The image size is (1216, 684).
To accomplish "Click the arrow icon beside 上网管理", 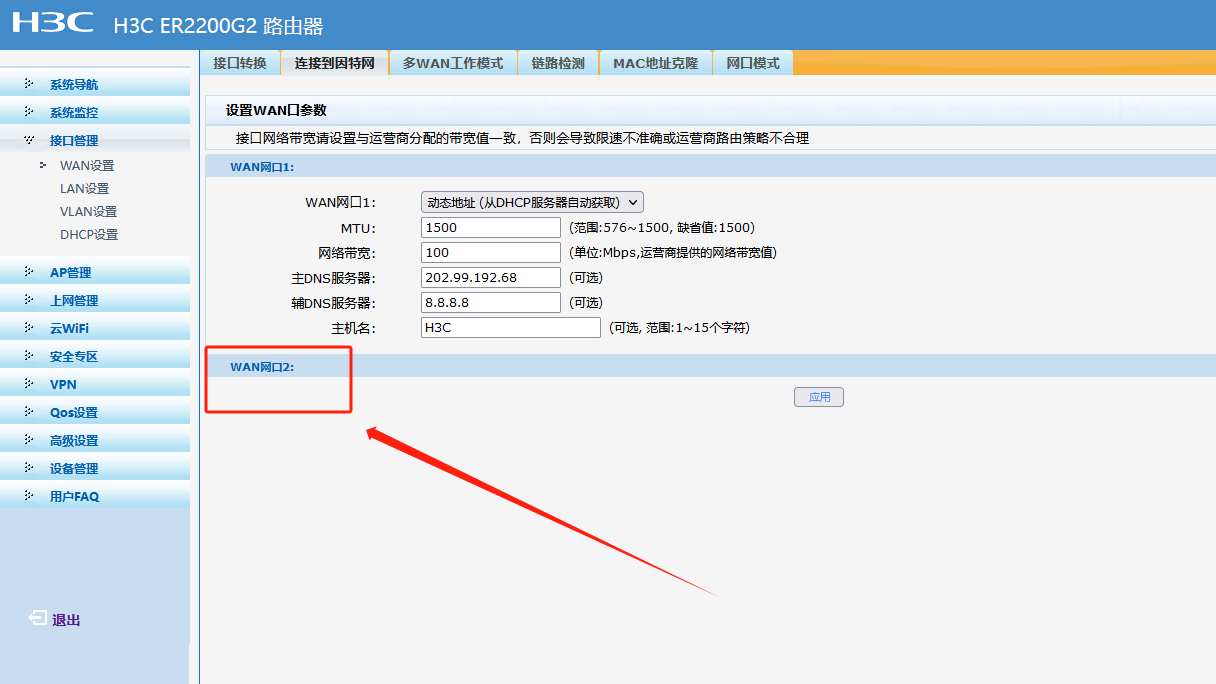I will click(29, 300).
